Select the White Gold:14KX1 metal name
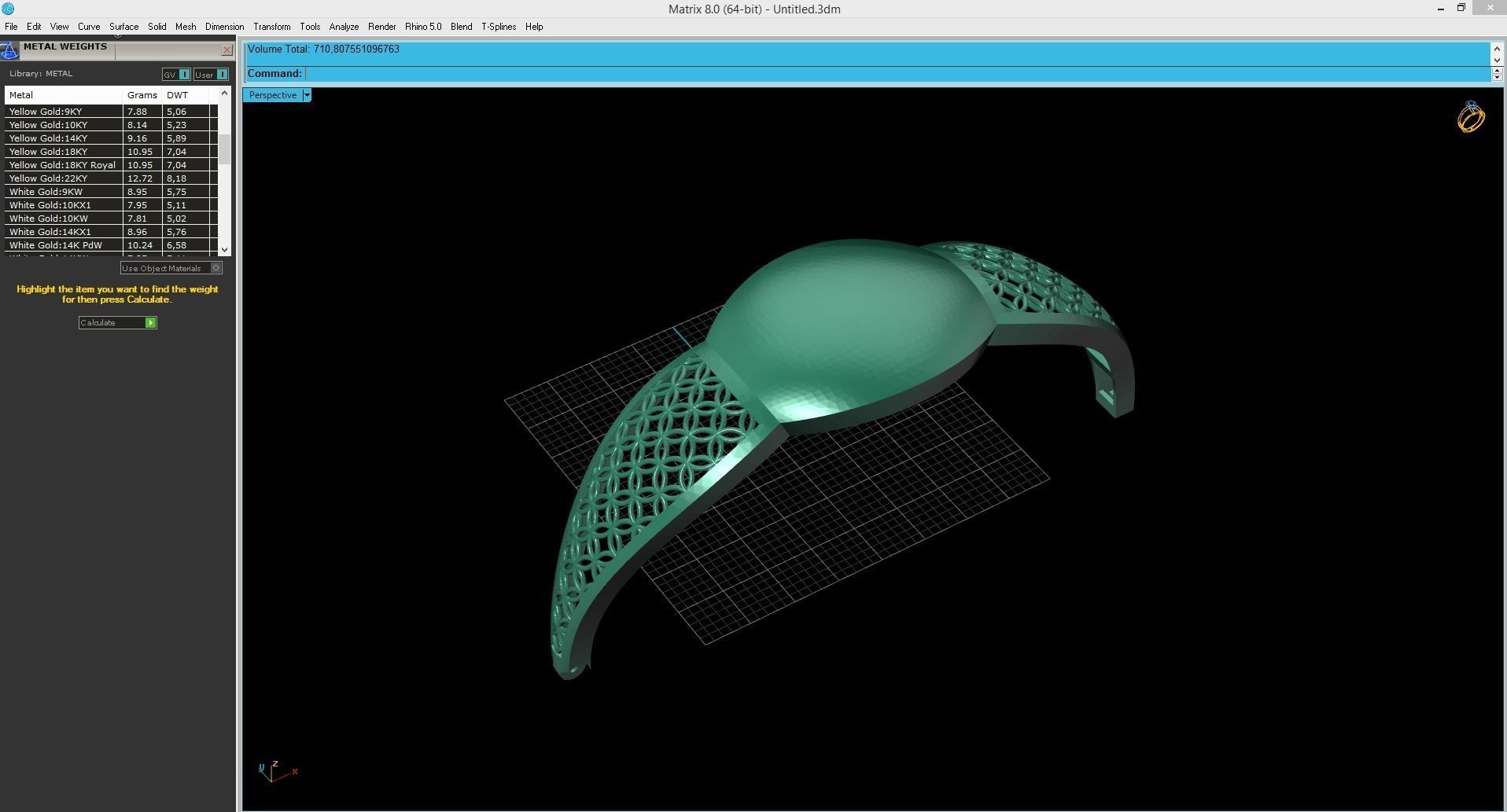This screenshot has width=1507, height=812. tap(50, 232)
